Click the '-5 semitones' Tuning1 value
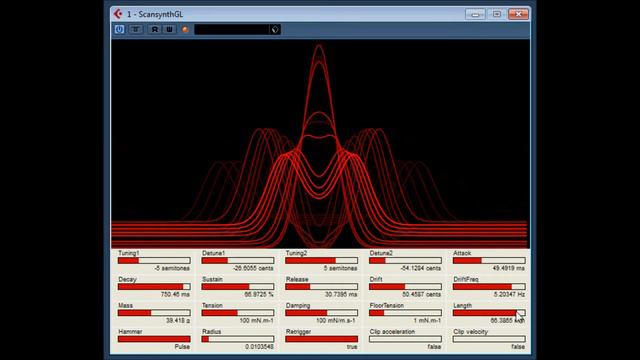This screenshot has height=360, width=640. tap(172, 268)
